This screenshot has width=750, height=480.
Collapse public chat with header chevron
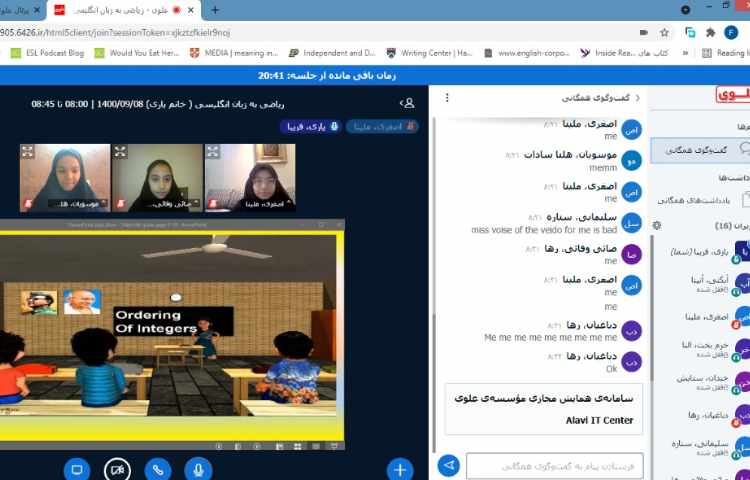point(637,98)
